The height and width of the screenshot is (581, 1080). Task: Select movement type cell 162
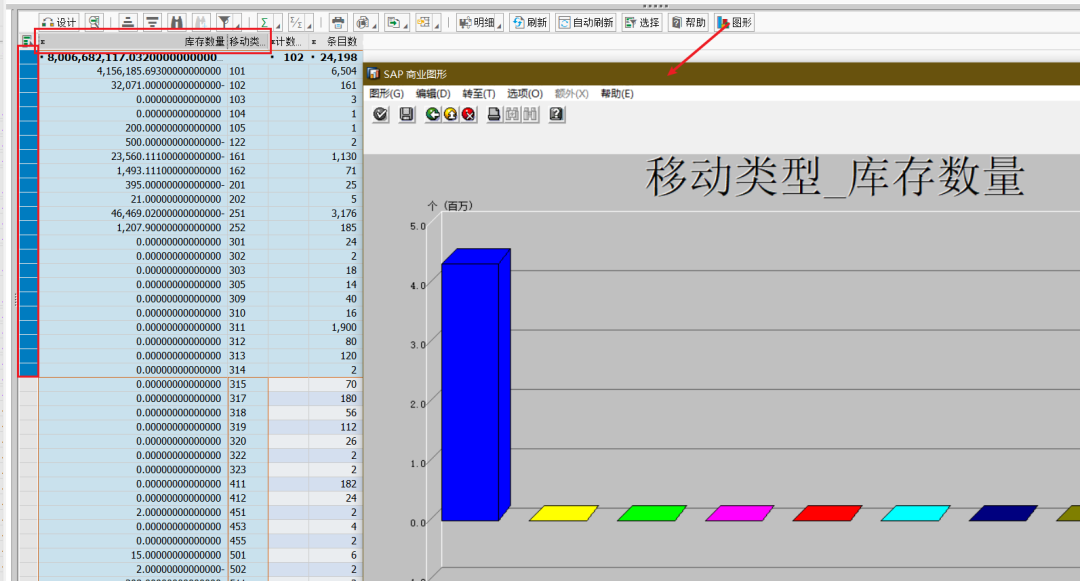point(248,171)
